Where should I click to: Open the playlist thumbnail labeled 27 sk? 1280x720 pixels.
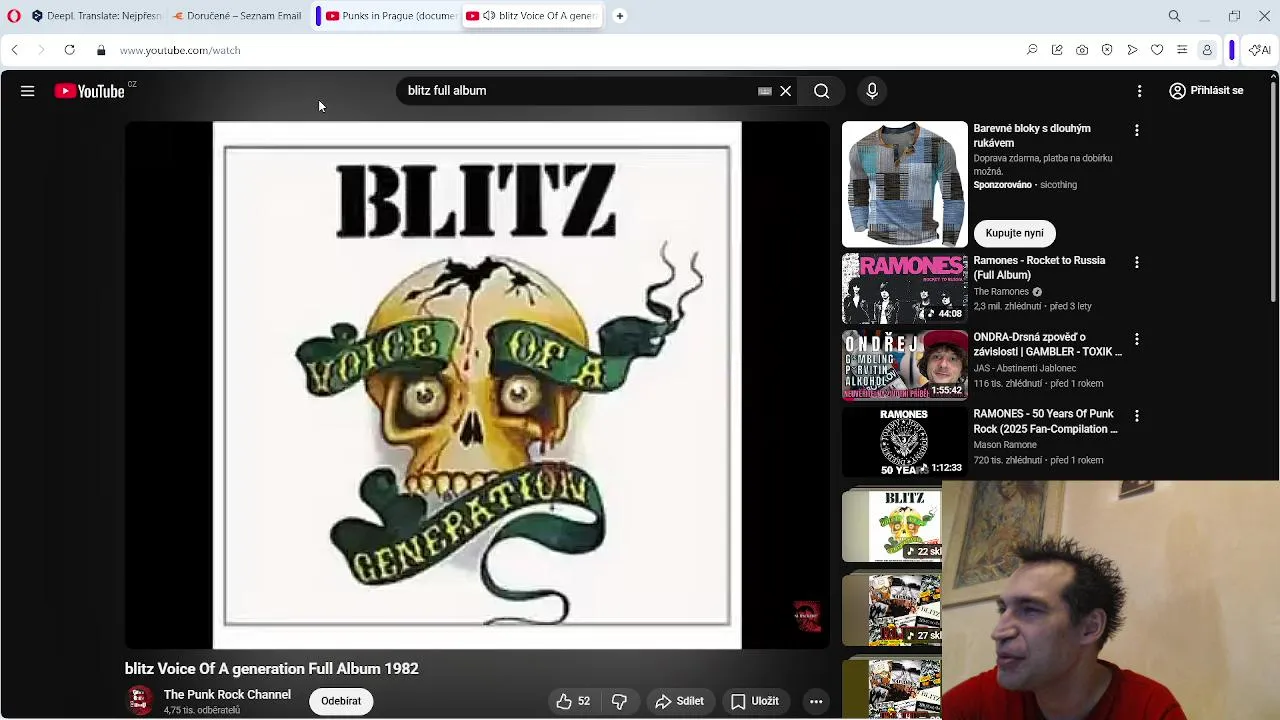click(892, 609)
